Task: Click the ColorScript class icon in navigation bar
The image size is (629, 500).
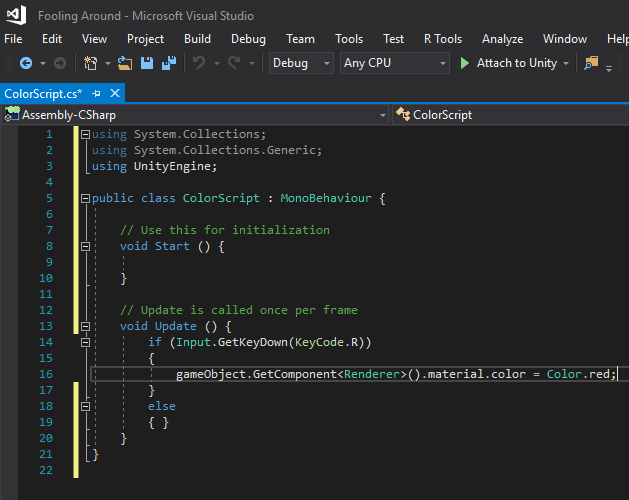Action: click(x=403, y=114)
